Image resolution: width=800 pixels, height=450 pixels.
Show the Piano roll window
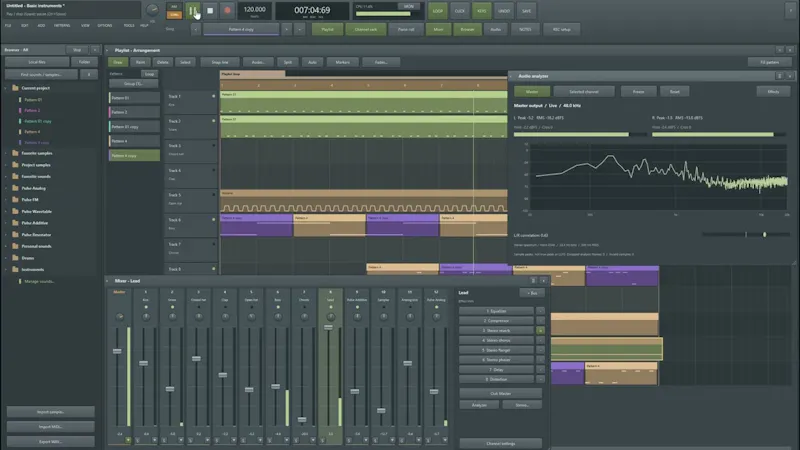coord(406,30)
